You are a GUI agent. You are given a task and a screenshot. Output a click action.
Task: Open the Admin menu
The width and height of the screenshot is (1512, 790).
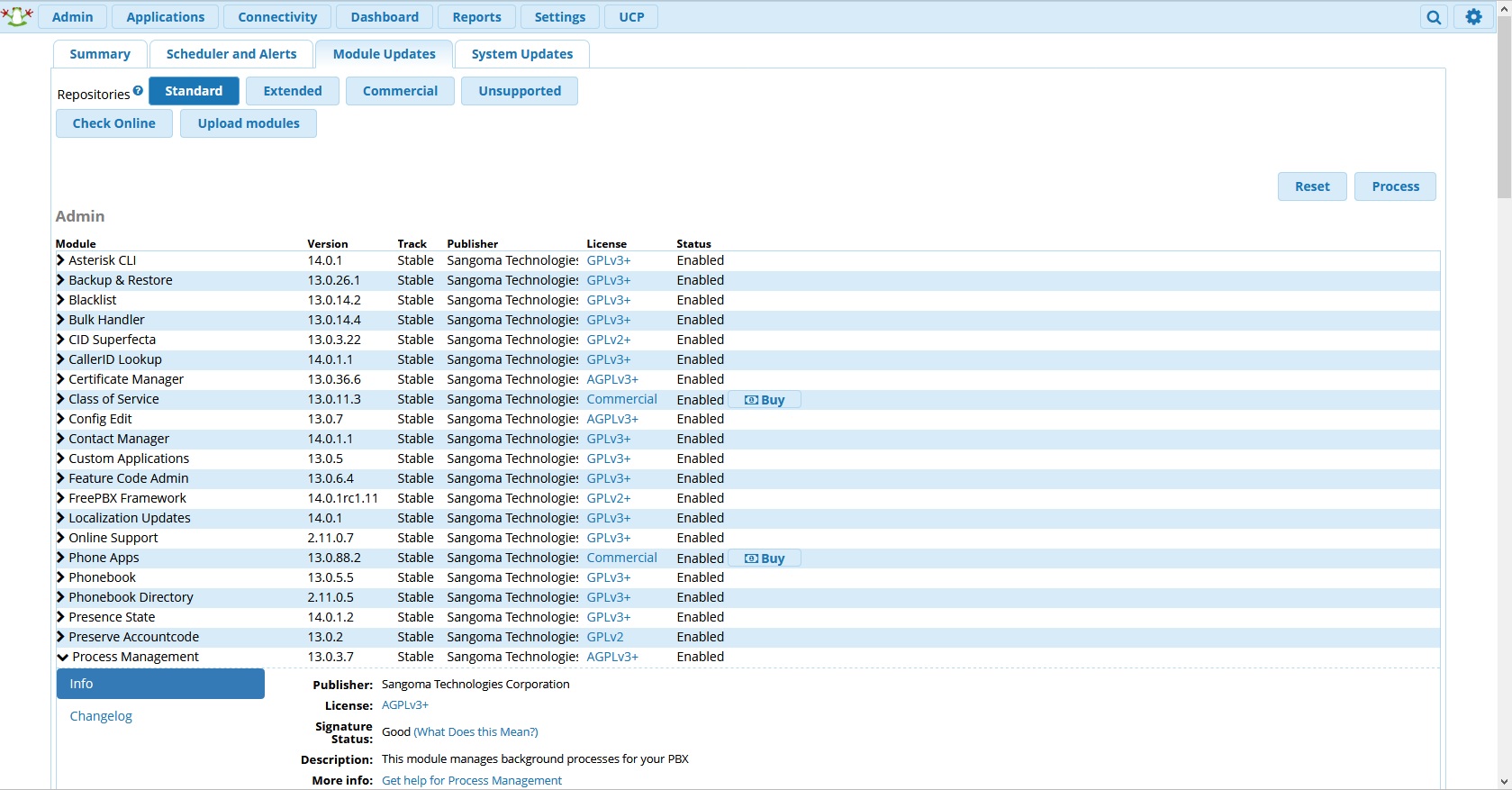coord(73,17)
